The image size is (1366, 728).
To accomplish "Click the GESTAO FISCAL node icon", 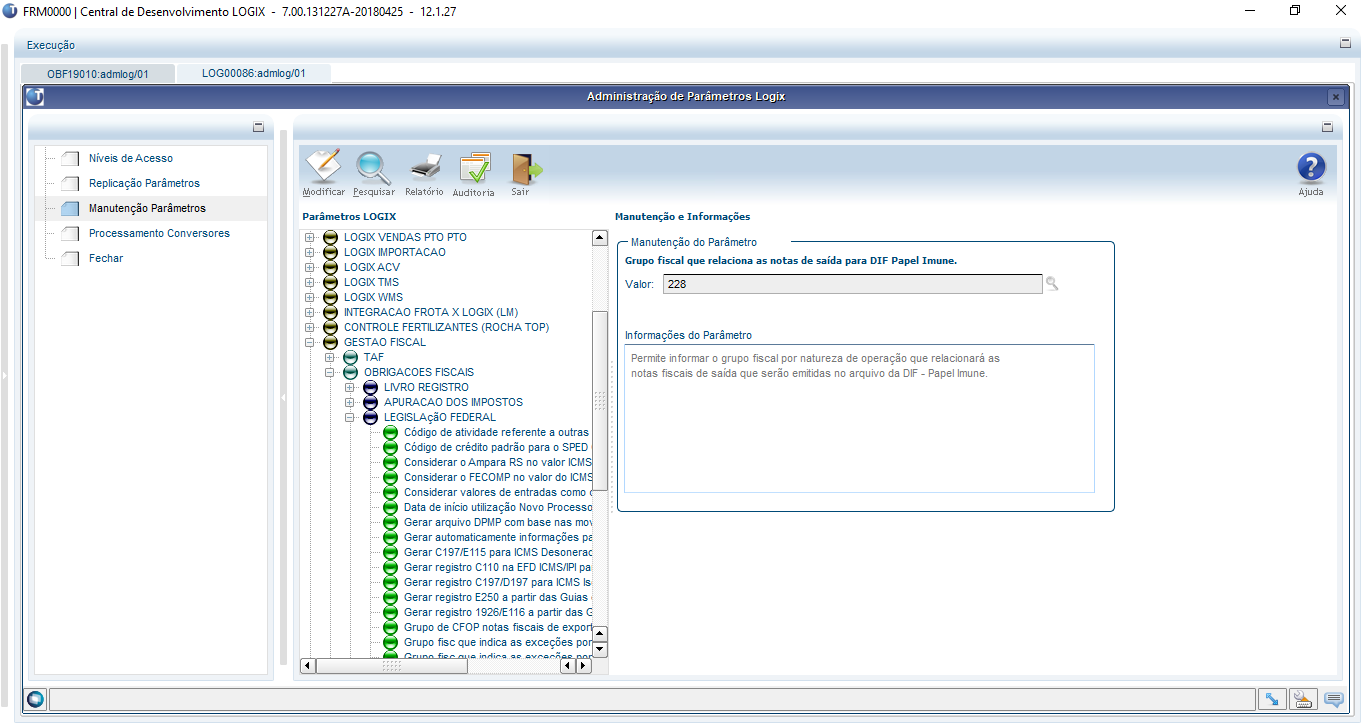I will coord(330,342).
